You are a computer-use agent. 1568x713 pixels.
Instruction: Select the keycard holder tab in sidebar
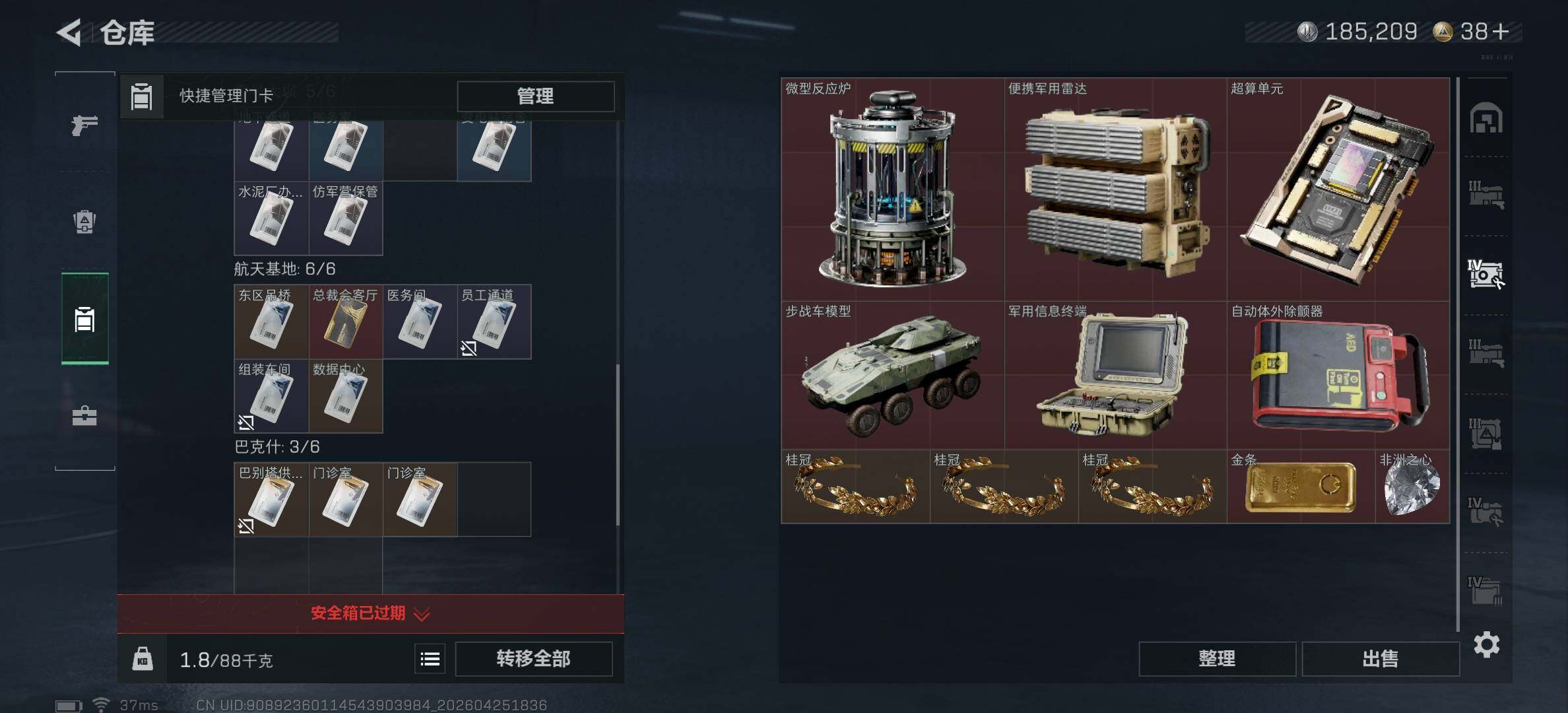tap(84, 319)
